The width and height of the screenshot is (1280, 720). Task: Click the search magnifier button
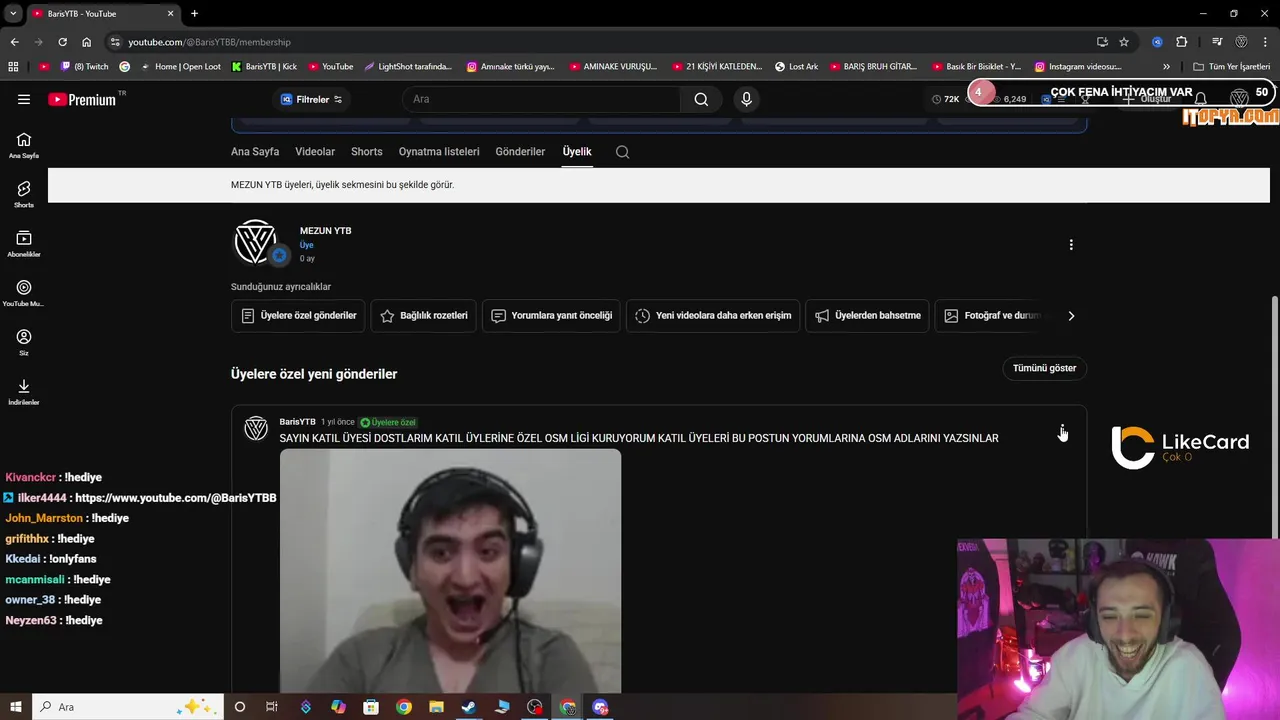click(x=701, y=99)
